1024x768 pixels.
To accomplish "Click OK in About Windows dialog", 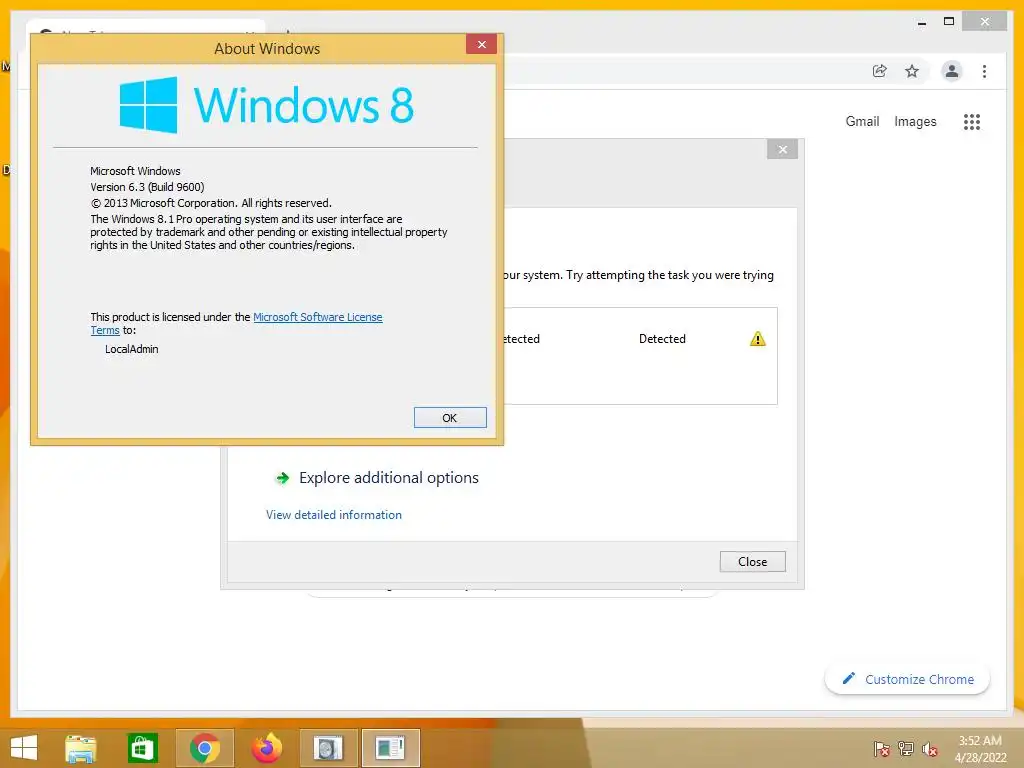I will tap(450, 417).
